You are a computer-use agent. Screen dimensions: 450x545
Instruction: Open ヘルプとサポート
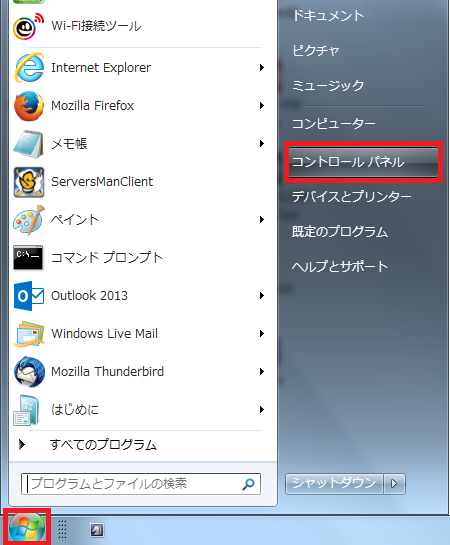pos(339,267)
